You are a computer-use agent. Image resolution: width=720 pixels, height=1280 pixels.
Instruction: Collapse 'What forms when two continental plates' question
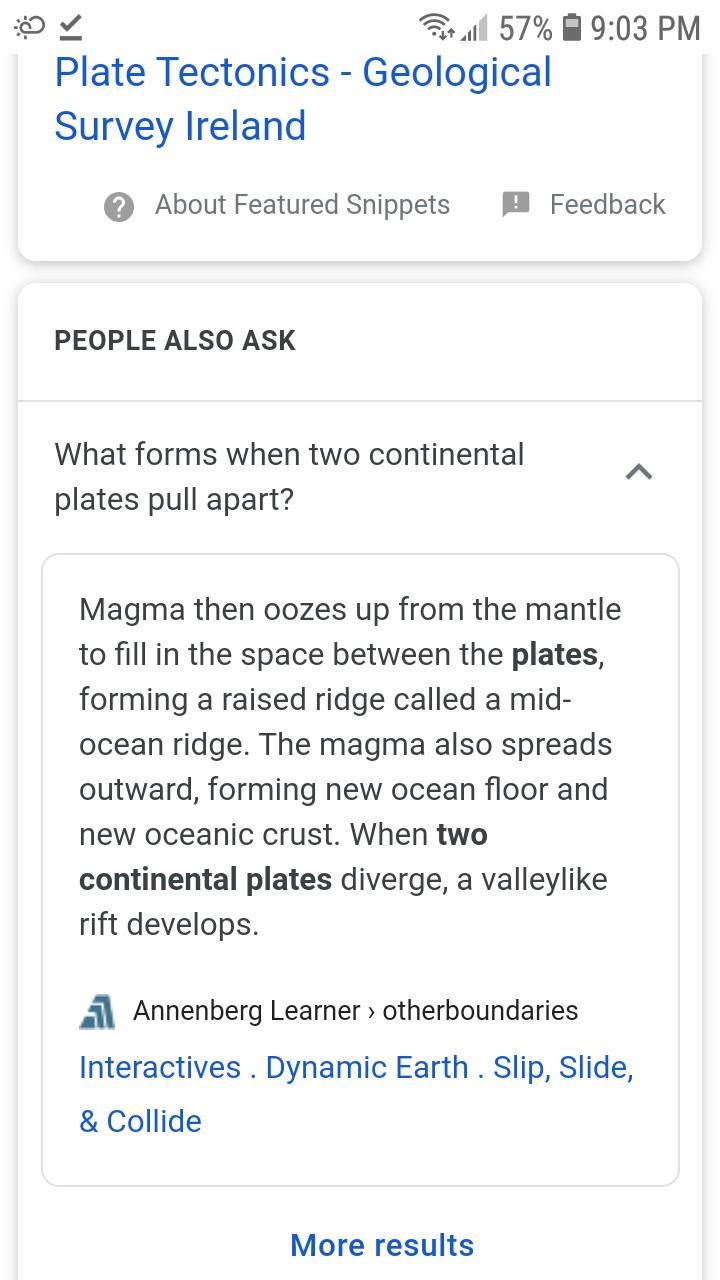(290, 476)
